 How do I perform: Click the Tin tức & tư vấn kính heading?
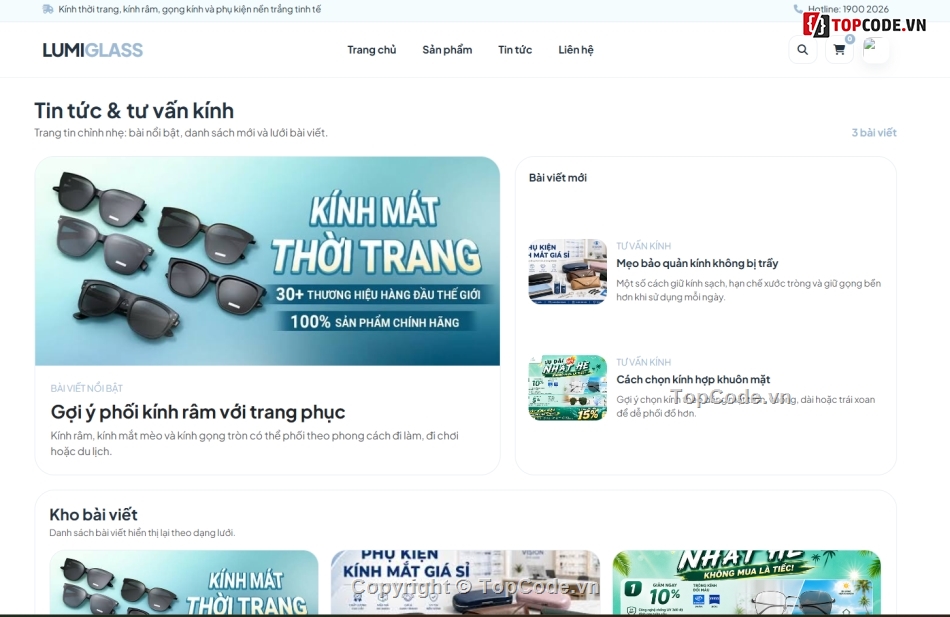click(x=134, y=110)
